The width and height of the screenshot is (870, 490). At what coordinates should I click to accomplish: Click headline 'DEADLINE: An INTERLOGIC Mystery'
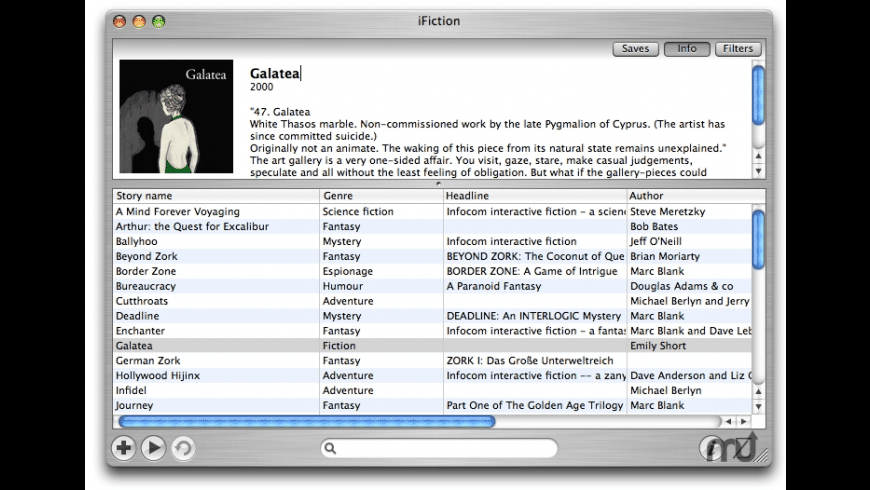point(534,316)
